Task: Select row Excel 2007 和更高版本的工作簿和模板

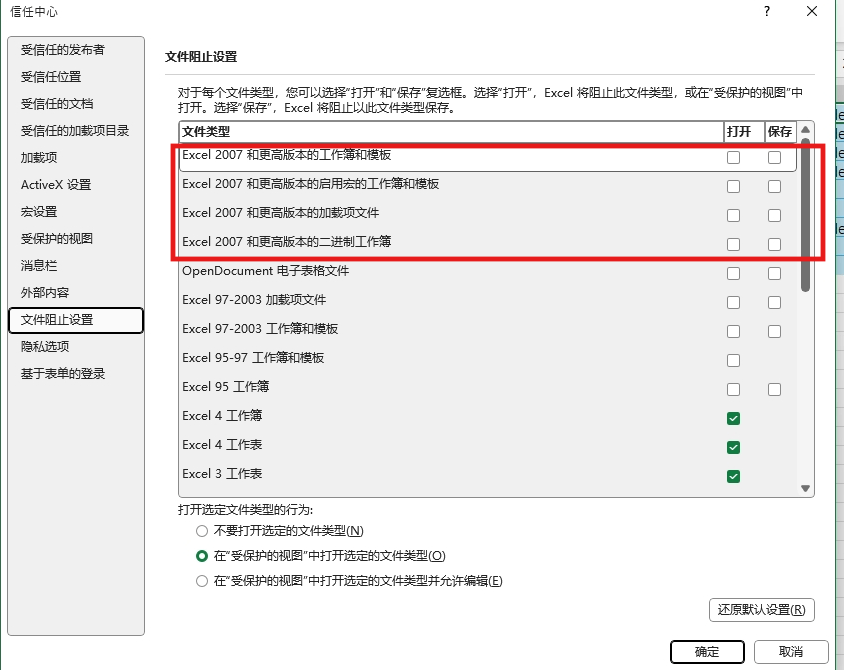Action: coord(488,157)
